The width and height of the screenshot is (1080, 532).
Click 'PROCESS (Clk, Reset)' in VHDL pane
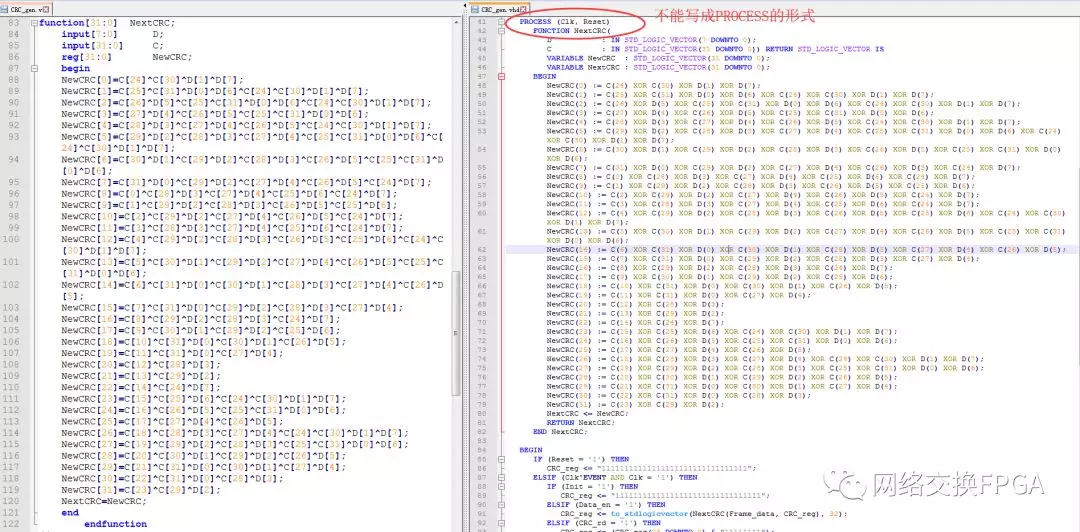tap(564, 22)
